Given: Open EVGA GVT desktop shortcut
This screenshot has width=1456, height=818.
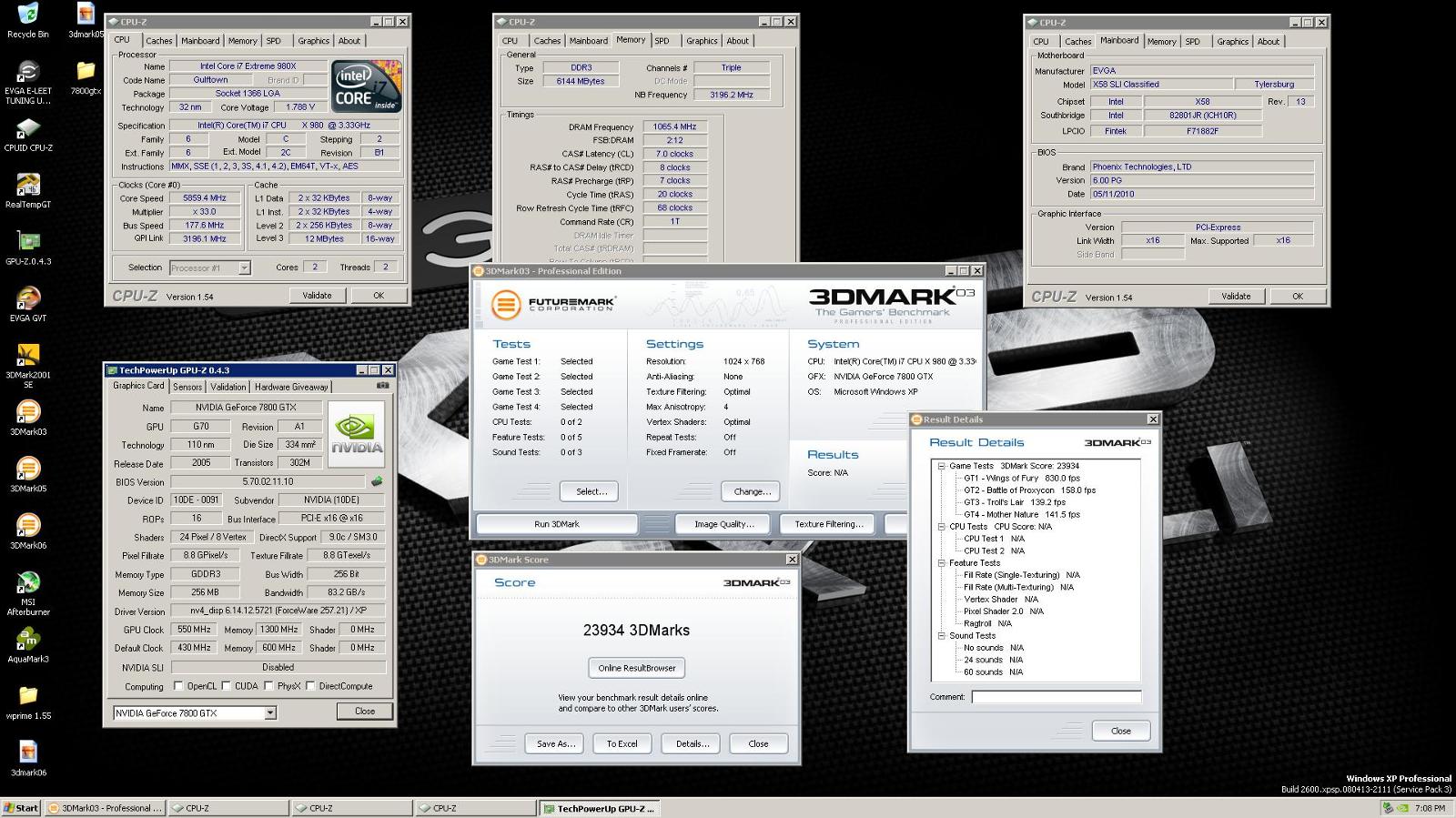Looking at the screenshot, I should [x=28, y=304].
